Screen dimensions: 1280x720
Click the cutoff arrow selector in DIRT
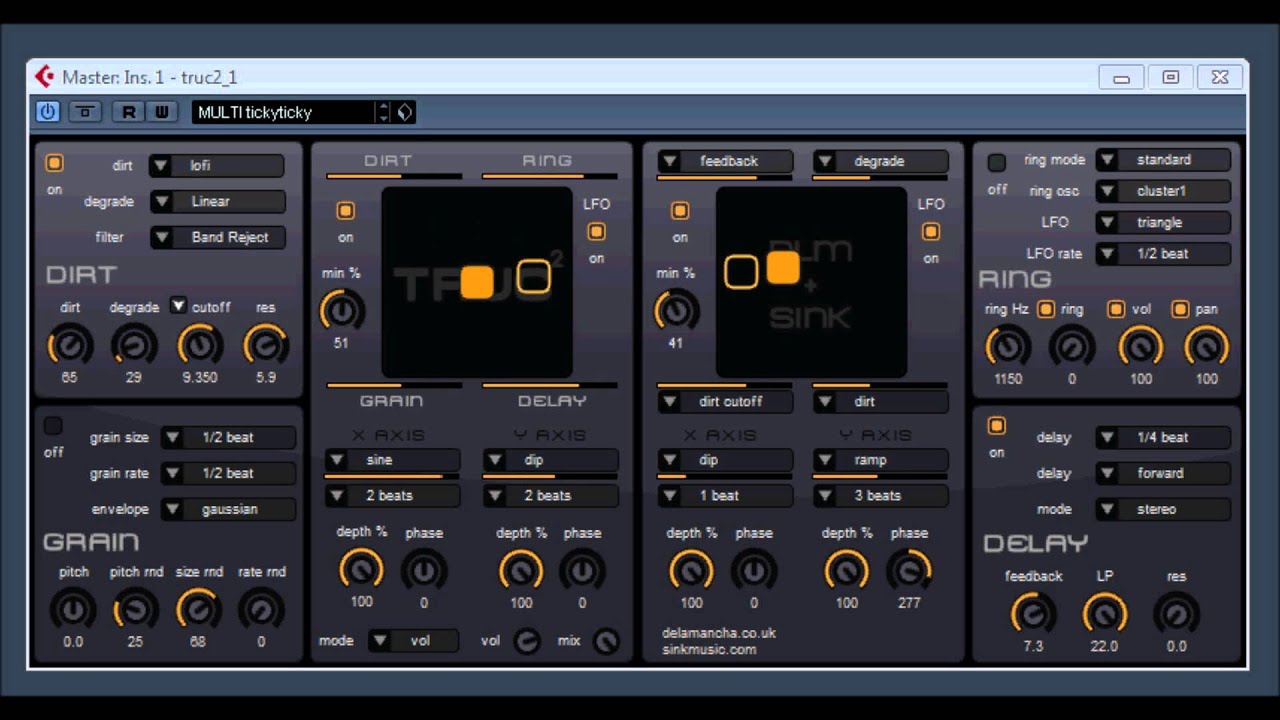(178, 305)
